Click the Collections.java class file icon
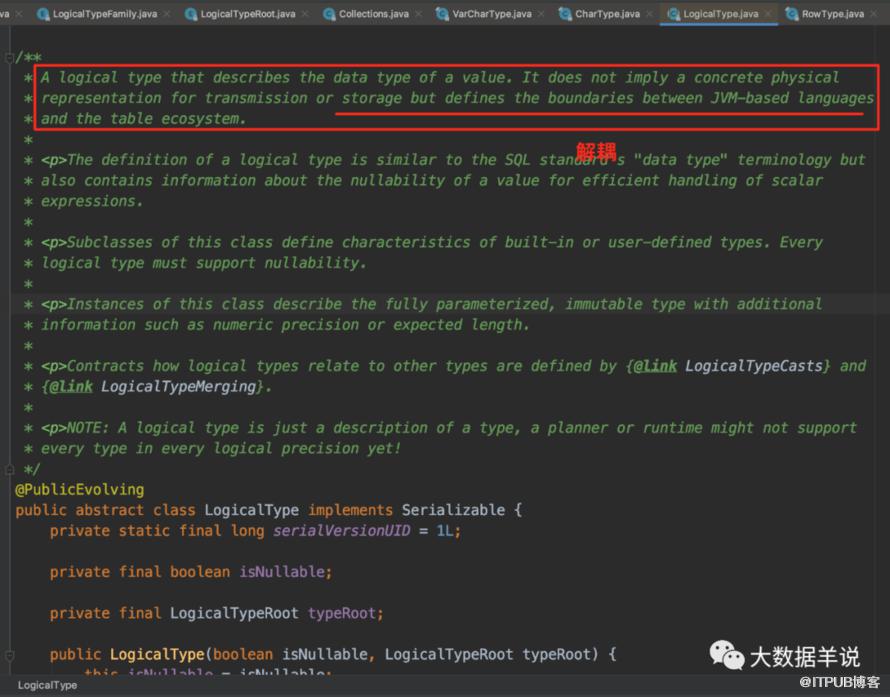 [x=329, y=14]
